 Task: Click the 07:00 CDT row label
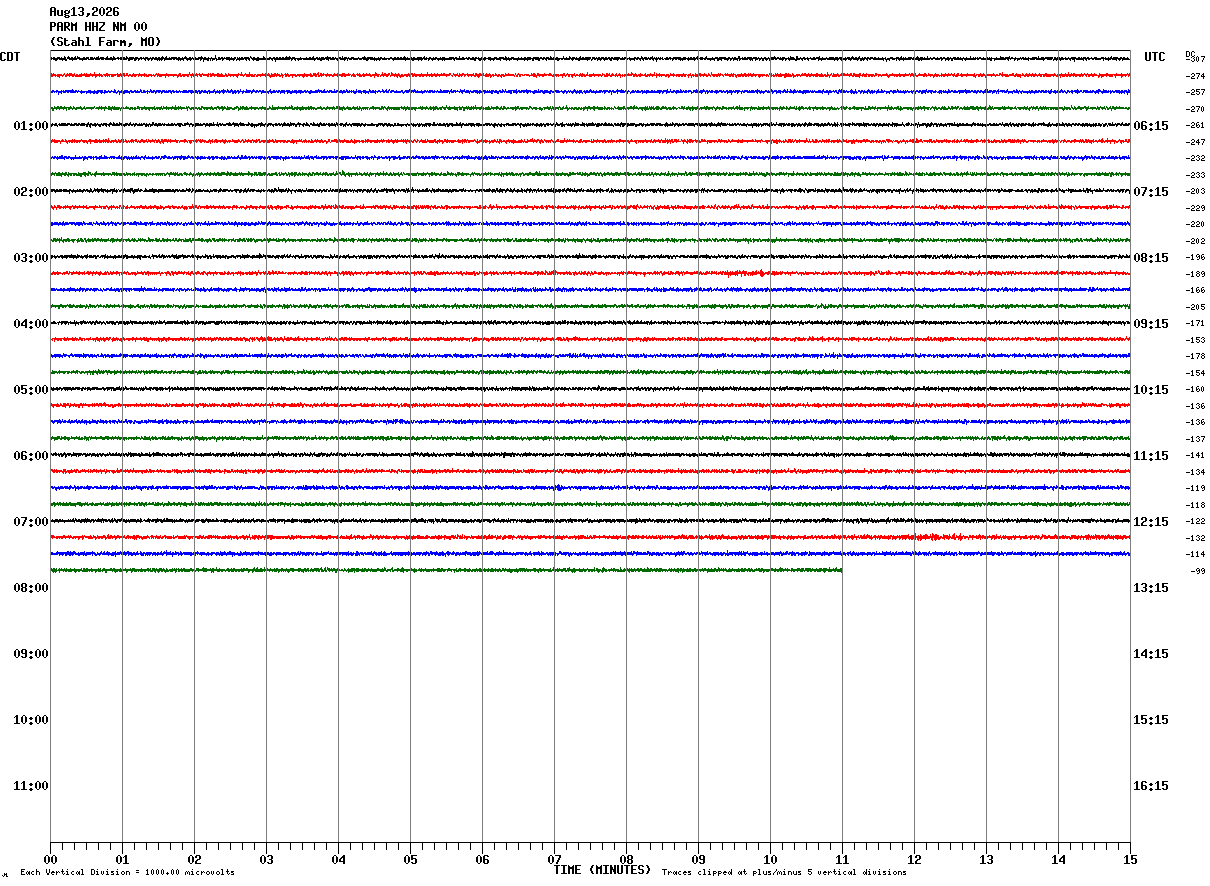coord(31,522)
